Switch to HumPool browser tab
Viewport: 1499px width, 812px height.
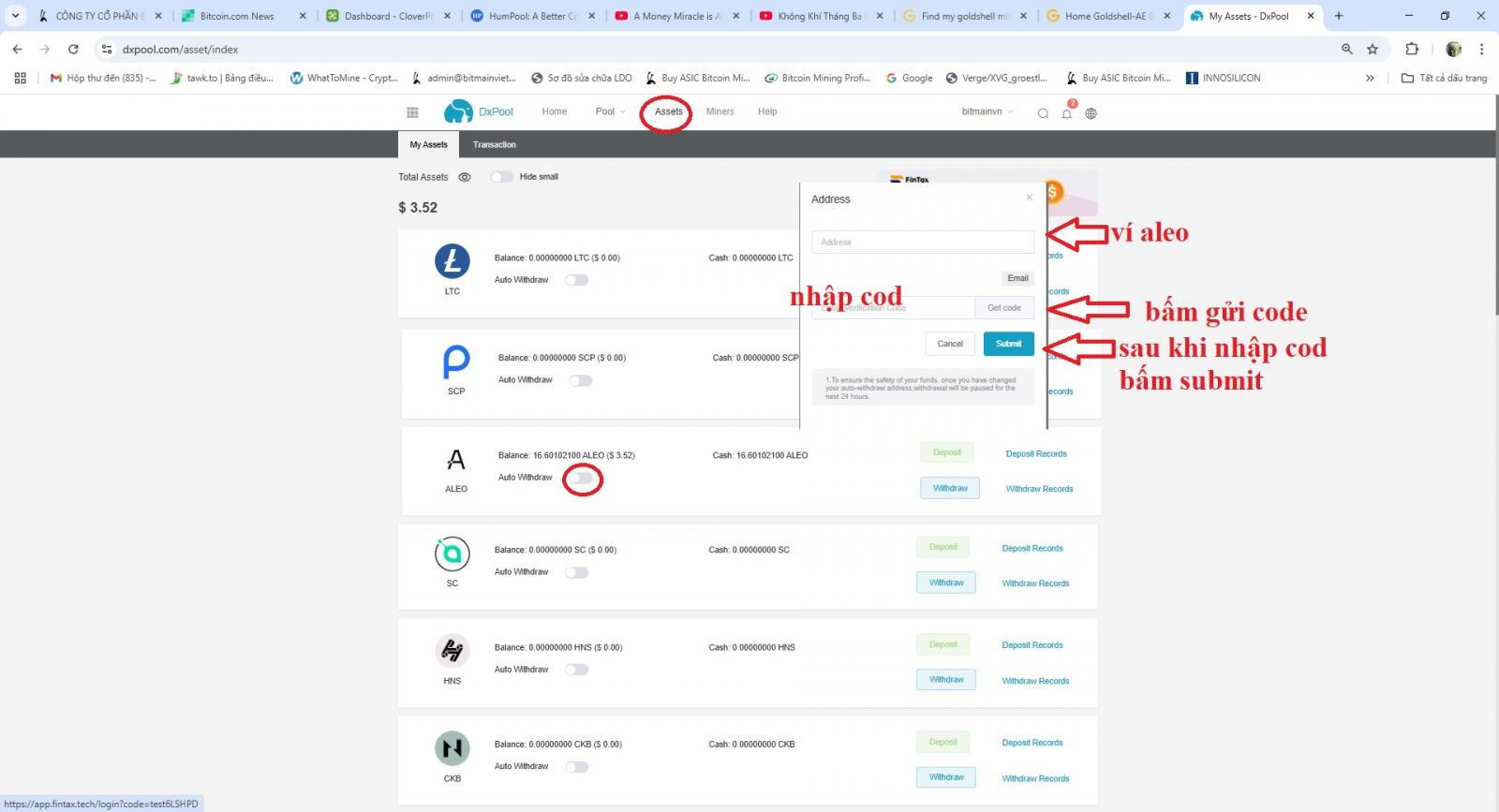coord(534,16)
